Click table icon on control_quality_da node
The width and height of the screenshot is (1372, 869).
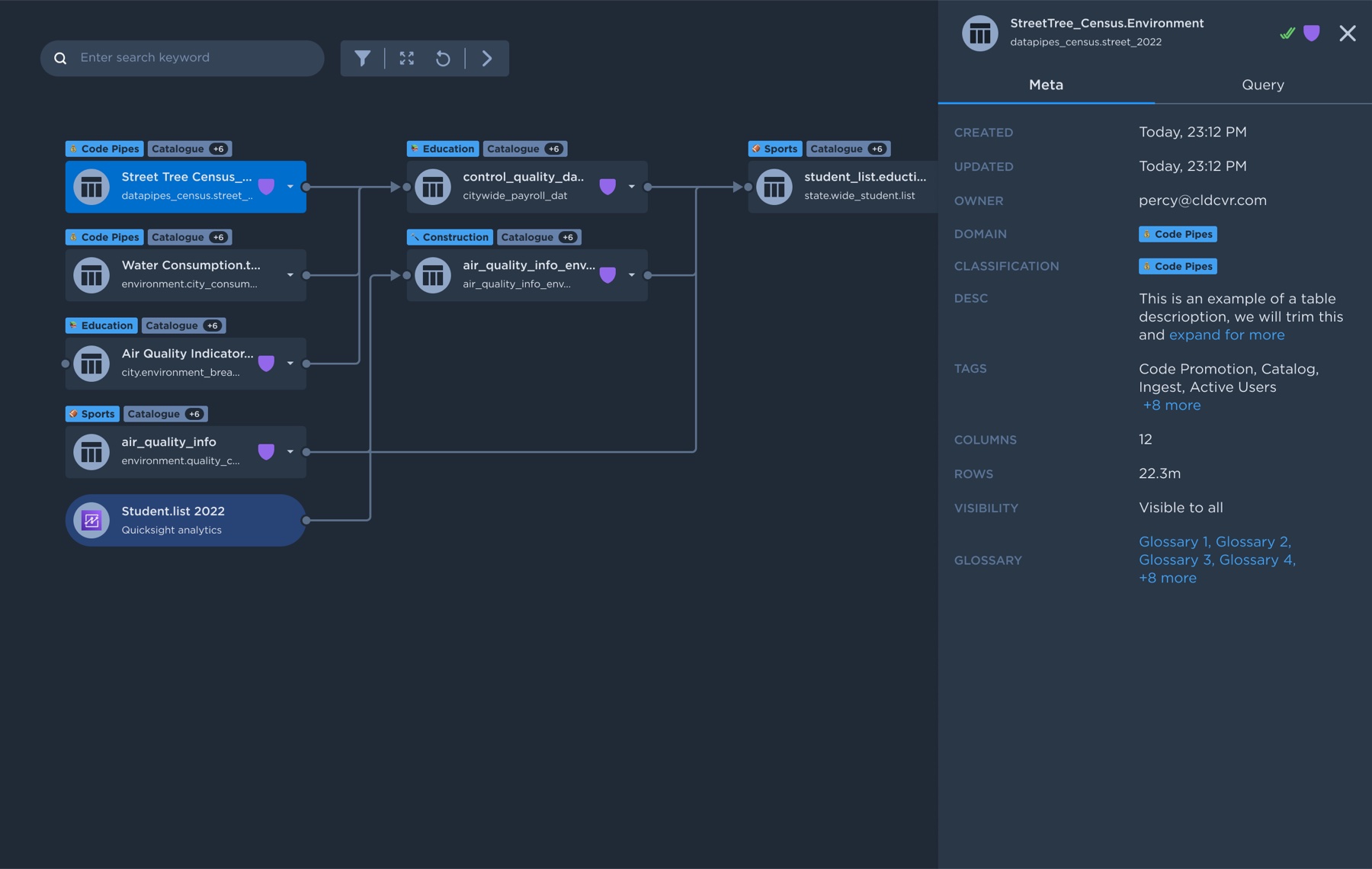point(433,187)
